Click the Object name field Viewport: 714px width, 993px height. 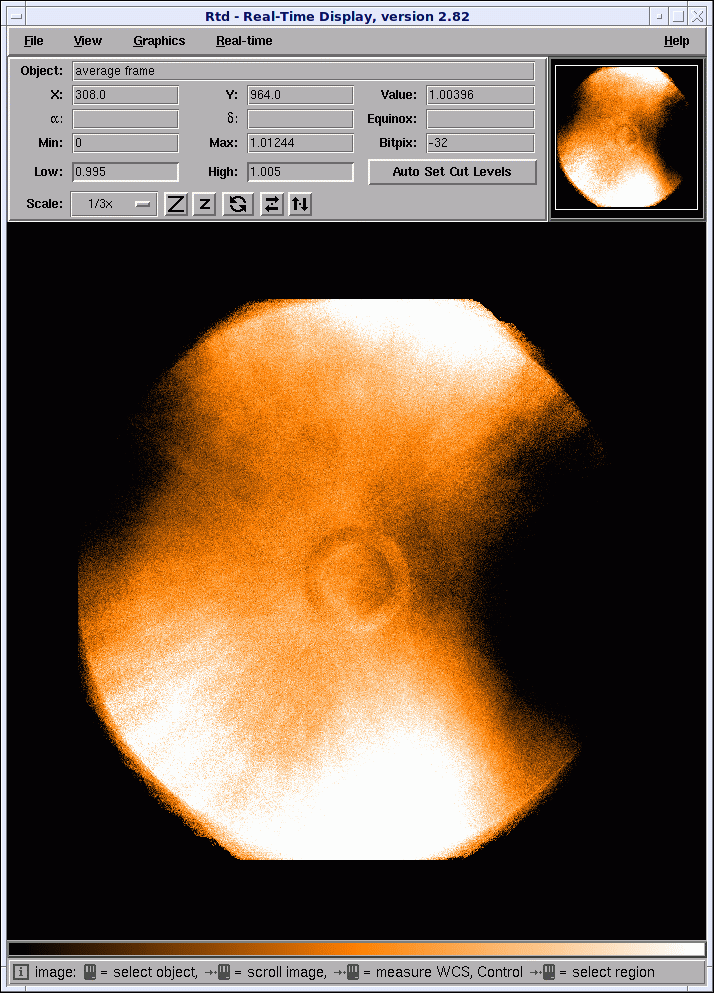(x=303, y=71)
